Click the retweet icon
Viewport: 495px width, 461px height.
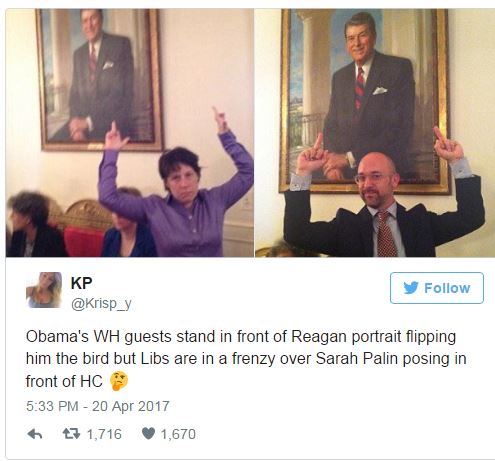[71, 434]
